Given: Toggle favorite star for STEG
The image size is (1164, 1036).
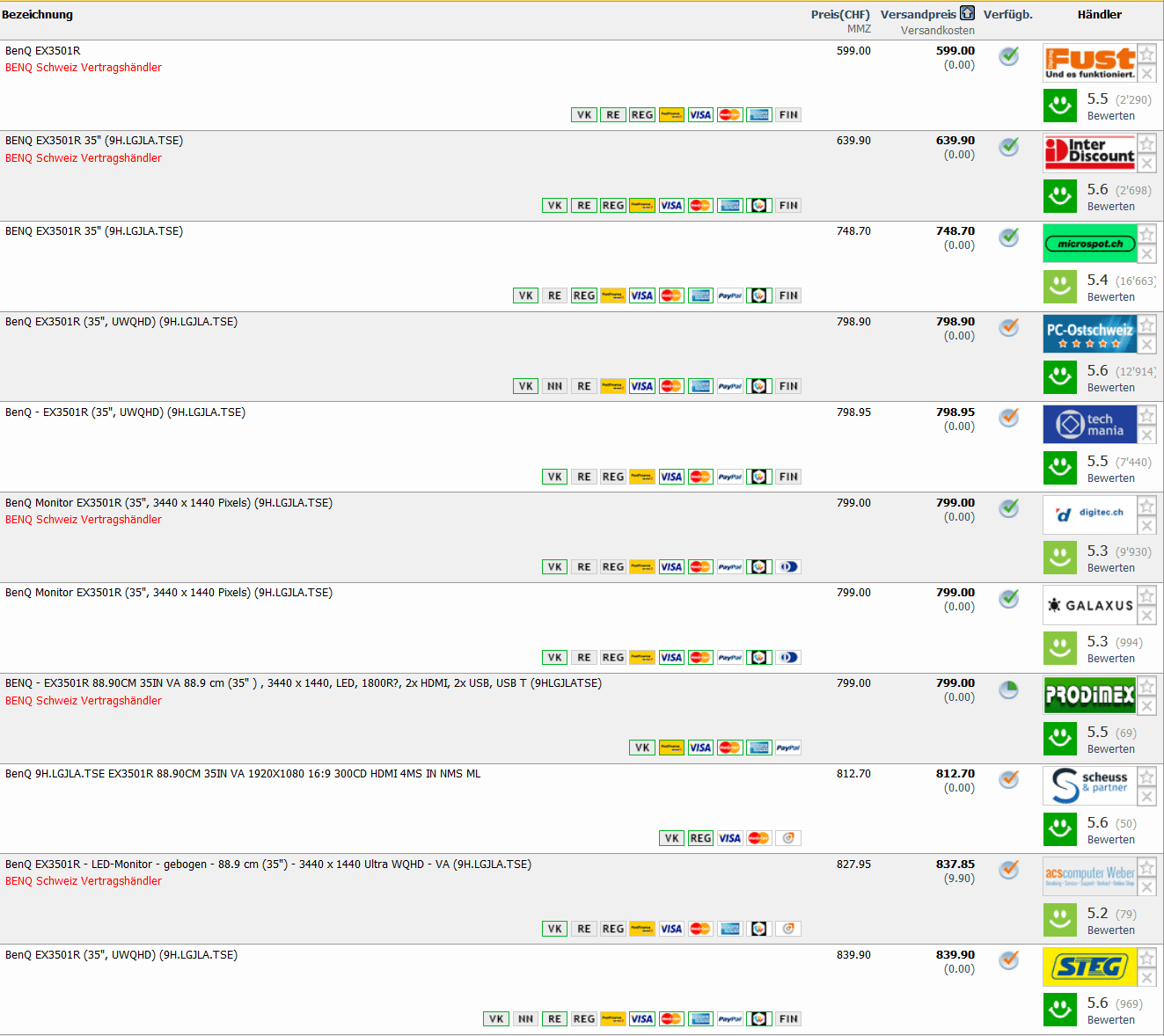Looking at the screenshot, I should coord(1147,958).
